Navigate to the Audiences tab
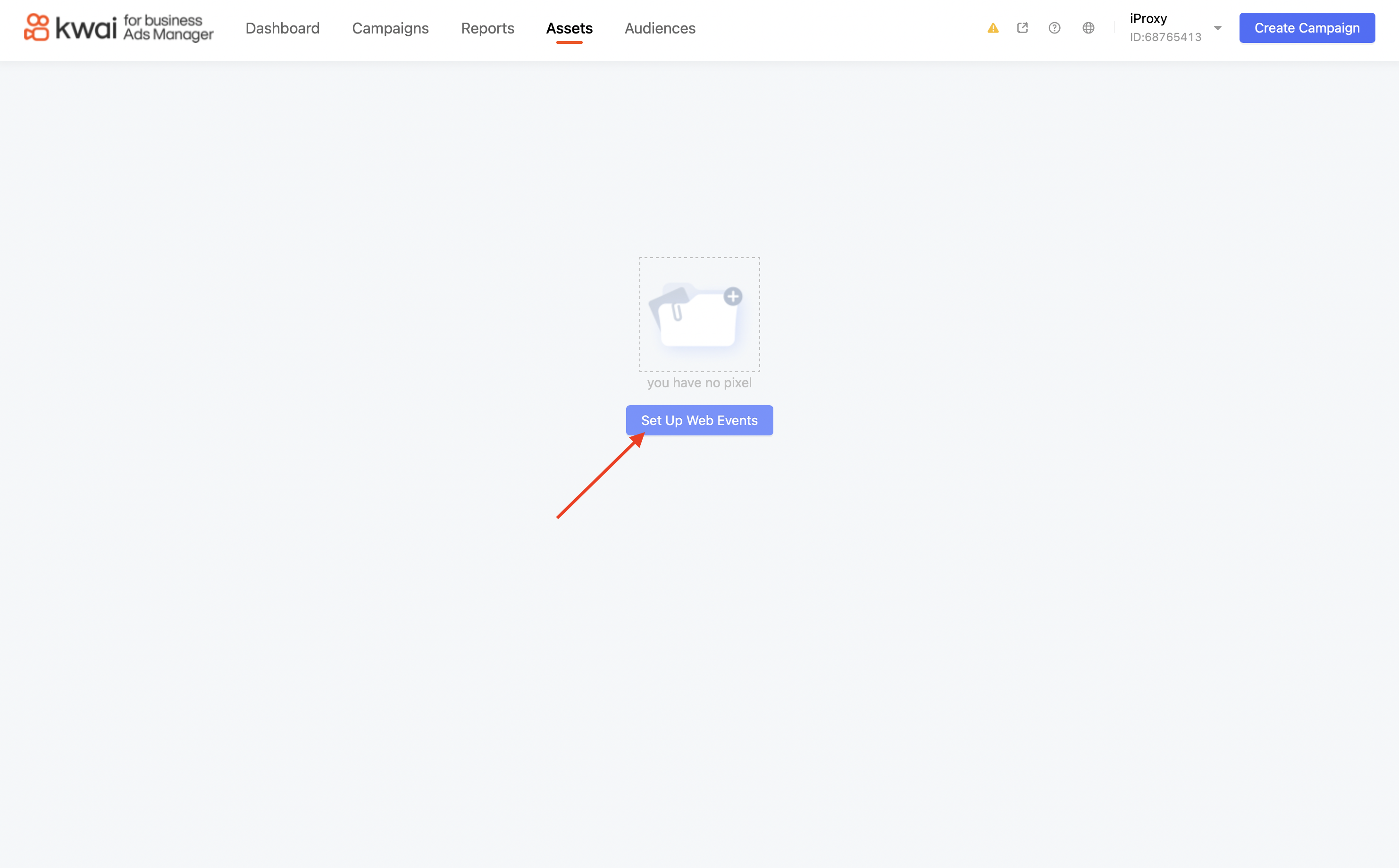The image size is (1399, 868). click(x=660, y=28)
